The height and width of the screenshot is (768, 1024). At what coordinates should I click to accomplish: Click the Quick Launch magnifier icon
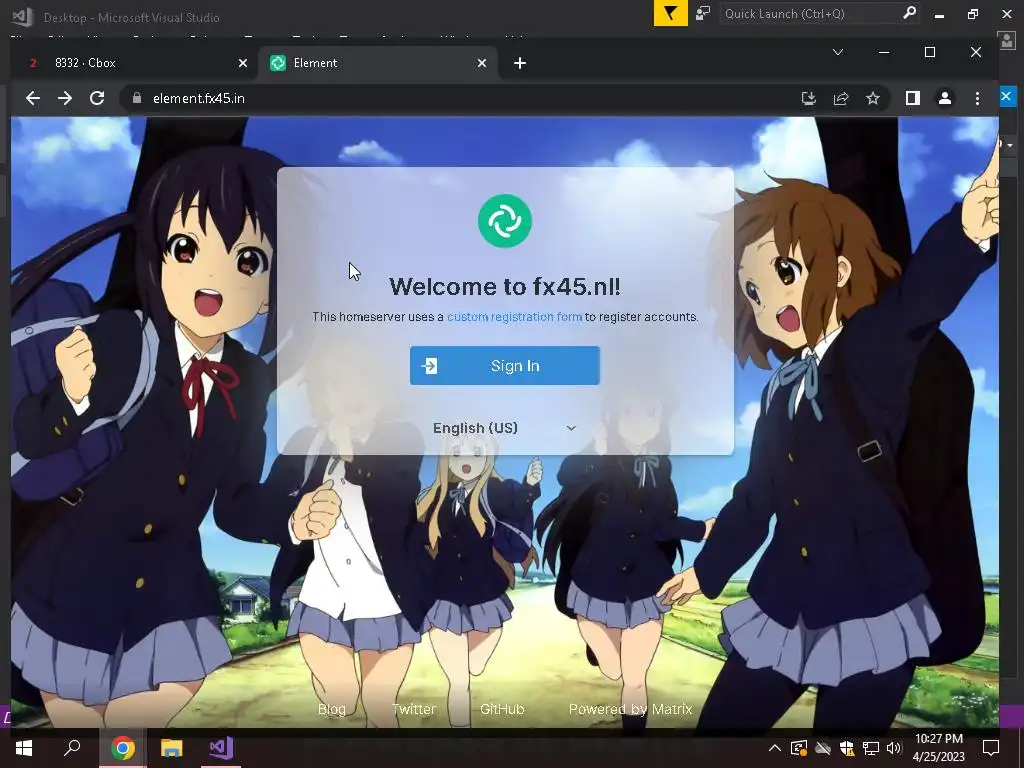click(x=909, y=13)
